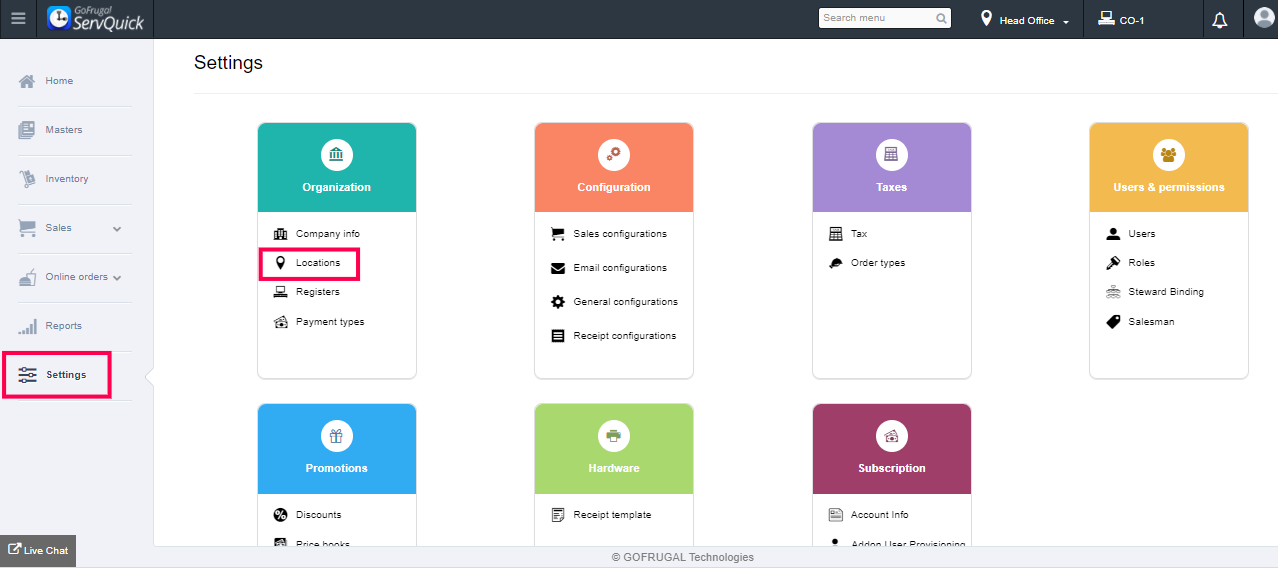Open the Live Chat button
The image size is (1278, 568).
click(38, 551)
